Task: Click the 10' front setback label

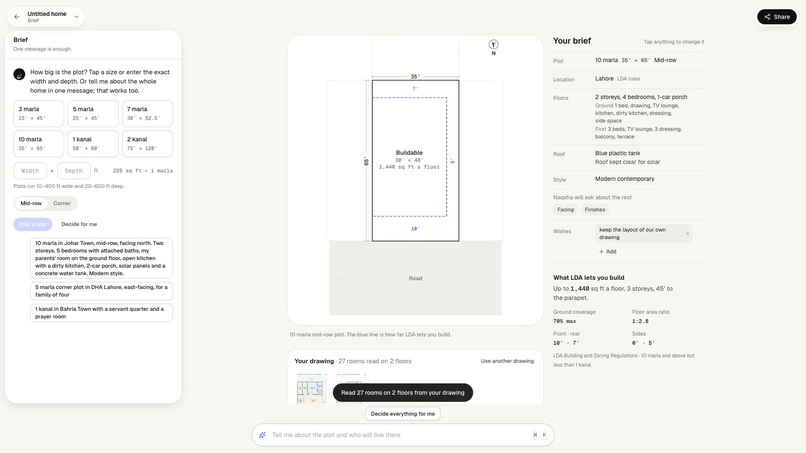Action: [x=415, y=229]
